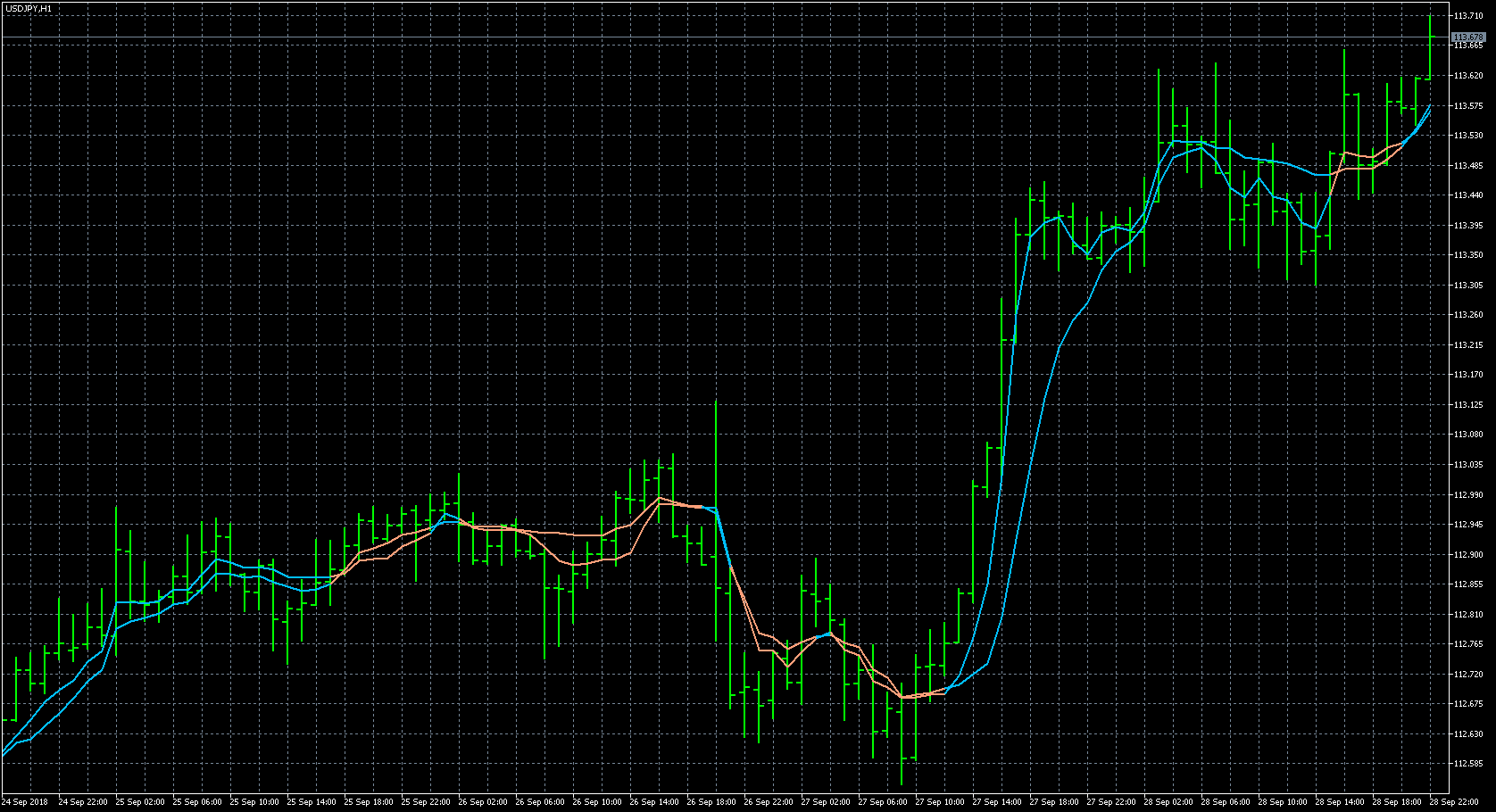
Task: Click the 27 Sep 18:00 time label
Action: click(1054, 802)
